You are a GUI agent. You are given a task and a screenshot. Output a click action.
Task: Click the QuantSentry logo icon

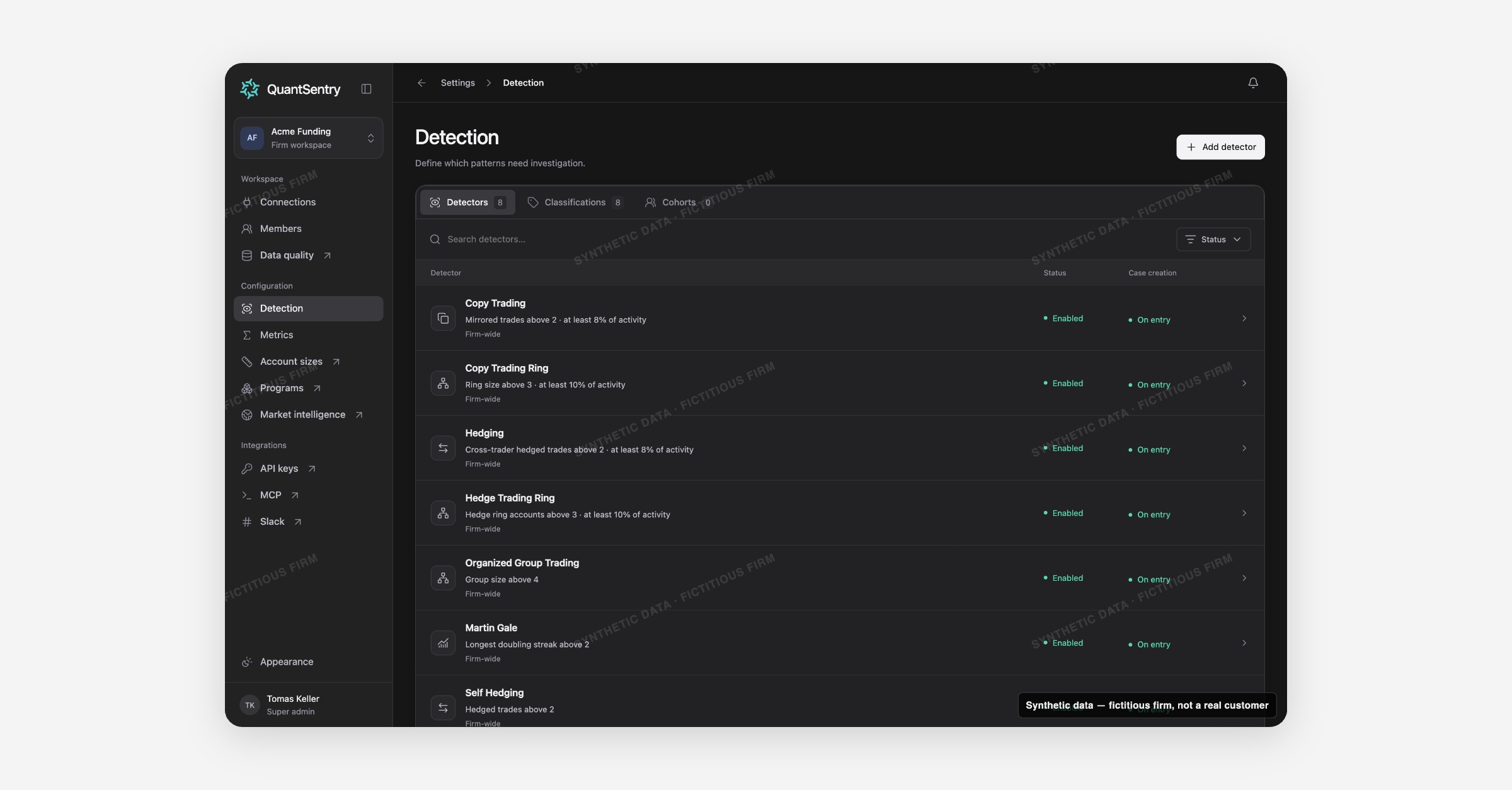(x=249, y=89)
